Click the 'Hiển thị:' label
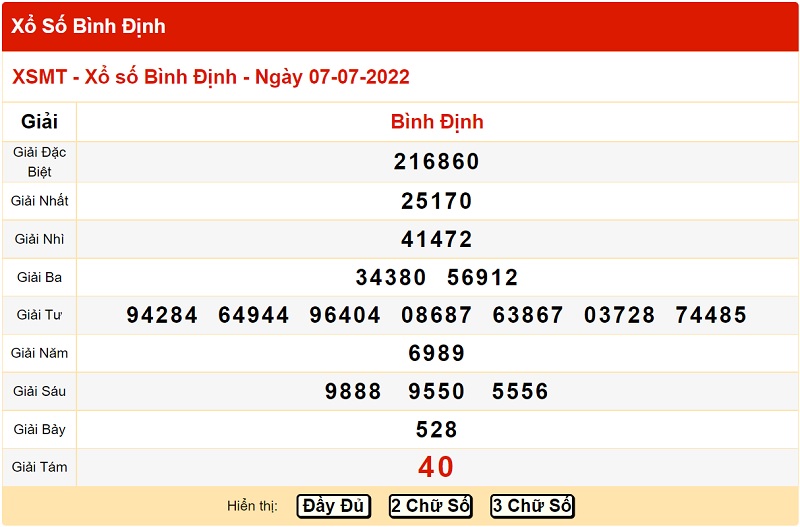 (x=252, y=506)
